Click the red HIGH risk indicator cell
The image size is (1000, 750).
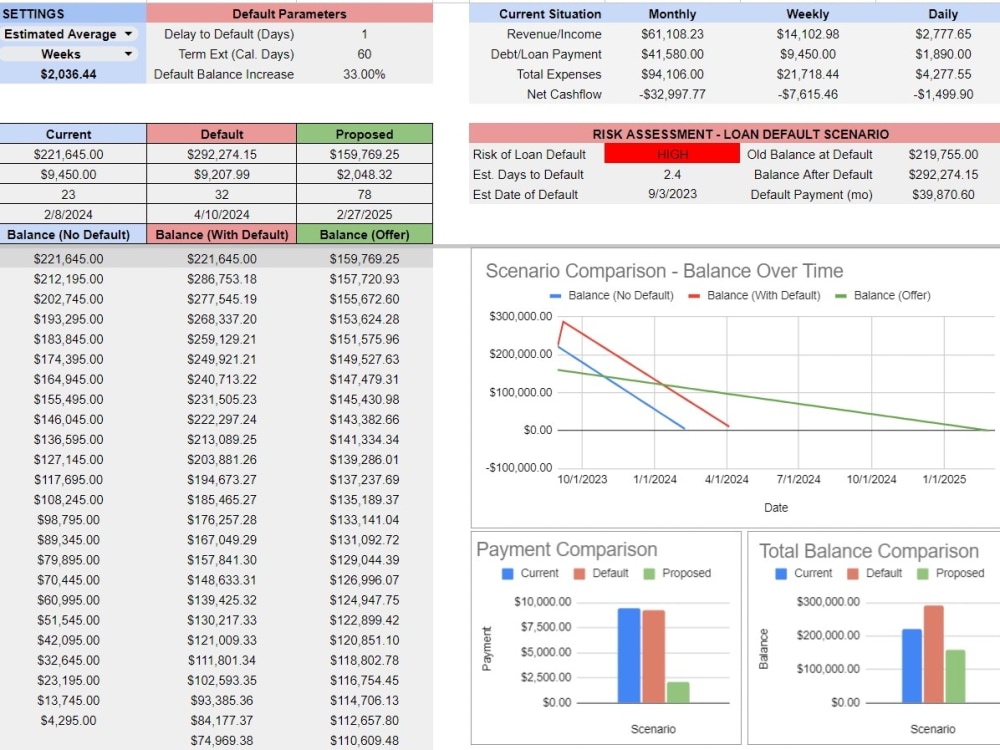coord(670,153)
